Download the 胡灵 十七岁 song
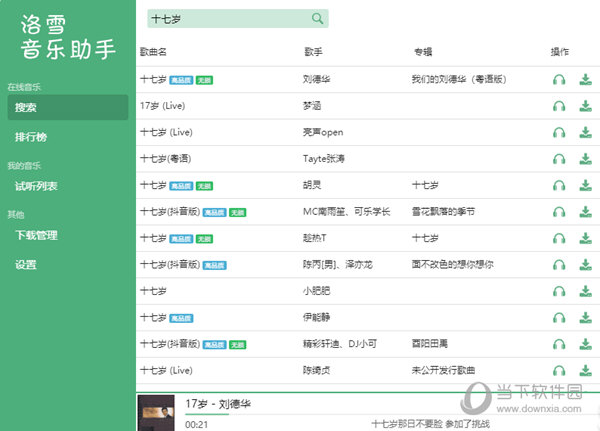The height and width of the screenshot is (431, 600). pos(585,186)
